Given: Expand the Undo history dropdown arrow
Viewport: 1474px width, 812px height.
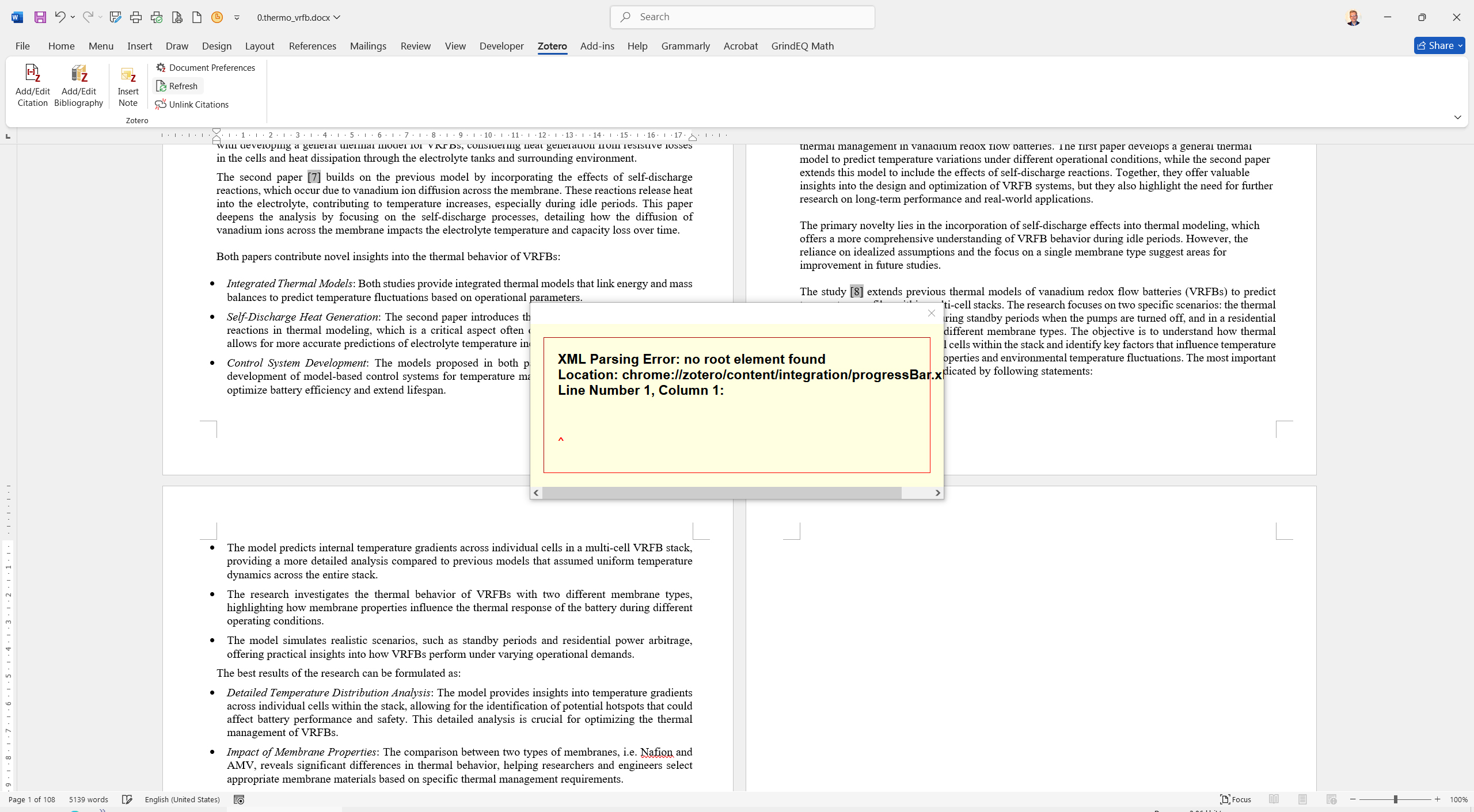Looking at the screenshot, I should 73,17.
